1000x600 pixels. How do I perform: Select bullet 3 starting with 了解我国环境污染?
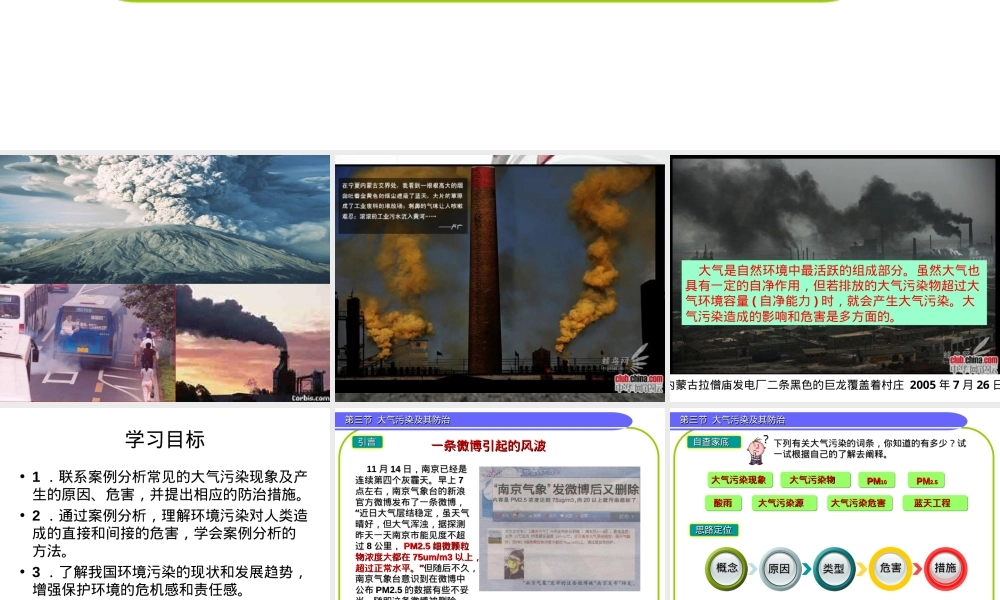(168, 581)
